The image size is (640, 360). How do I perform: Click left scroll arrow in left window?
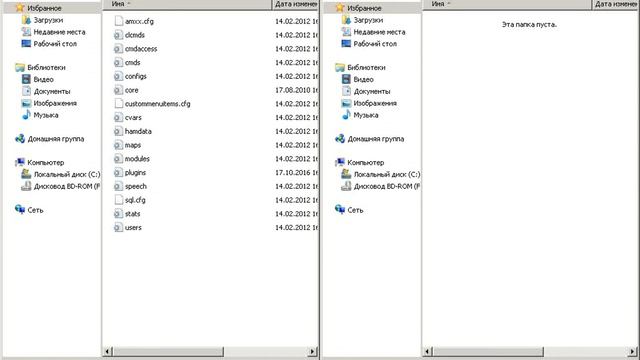[x=108, y=351]
